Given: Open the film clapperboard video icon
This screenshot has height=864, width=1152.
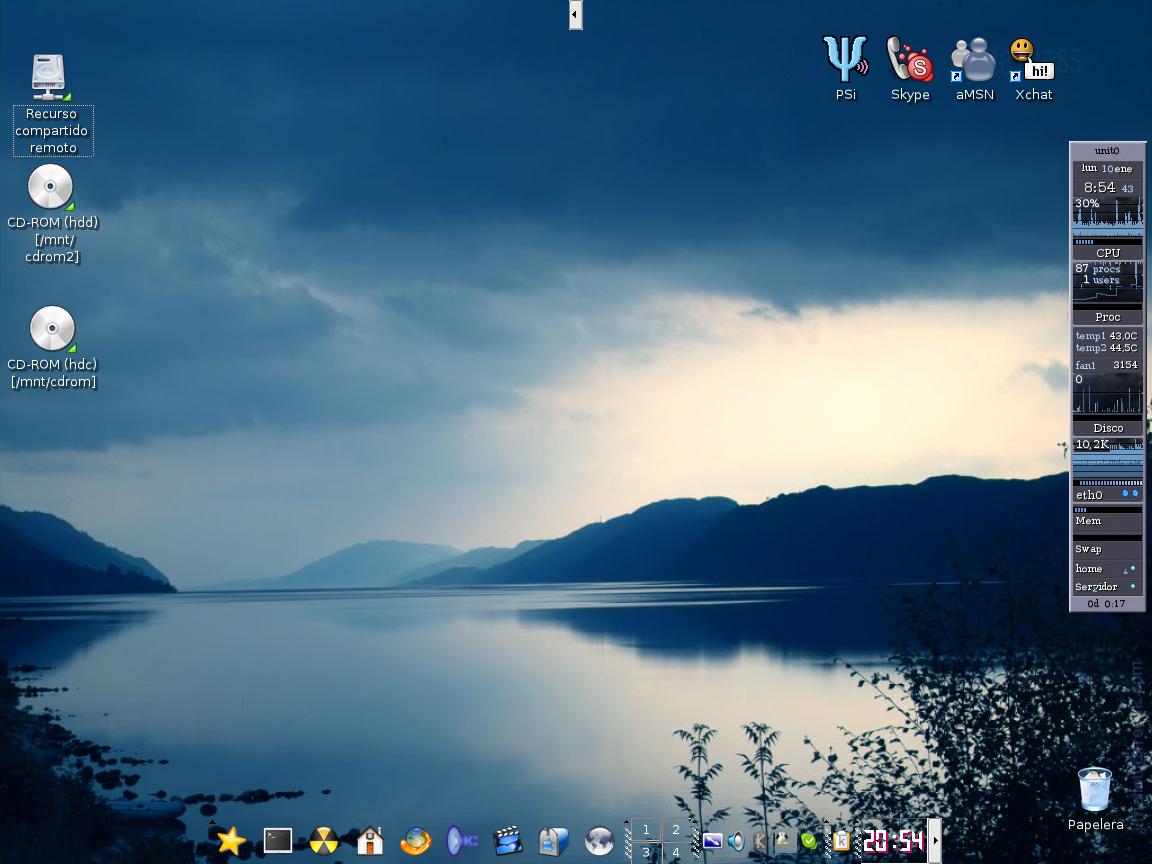Looking at the screenshot, I should pos(508,840).
